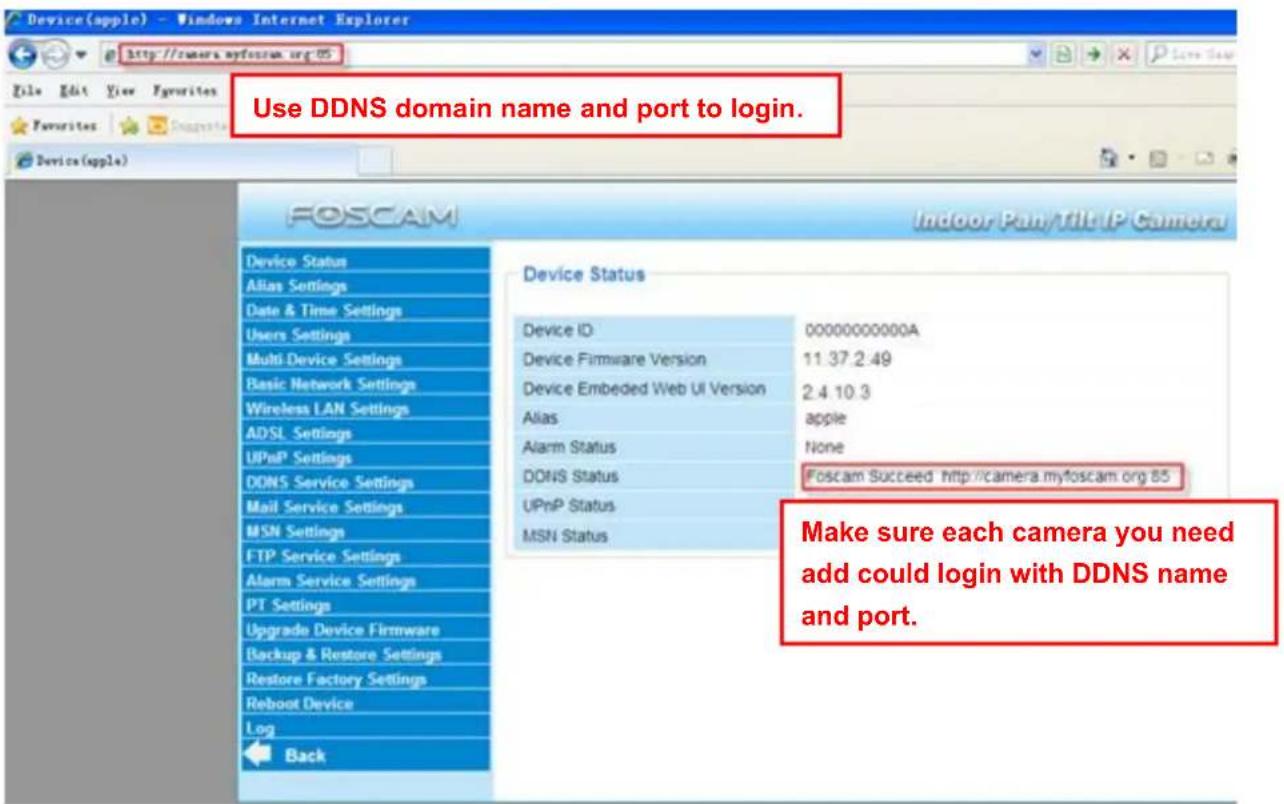This screenshot has width=1284, height=804.
Task: Click the browser Forward arrow button
Action: coord(58,53)
